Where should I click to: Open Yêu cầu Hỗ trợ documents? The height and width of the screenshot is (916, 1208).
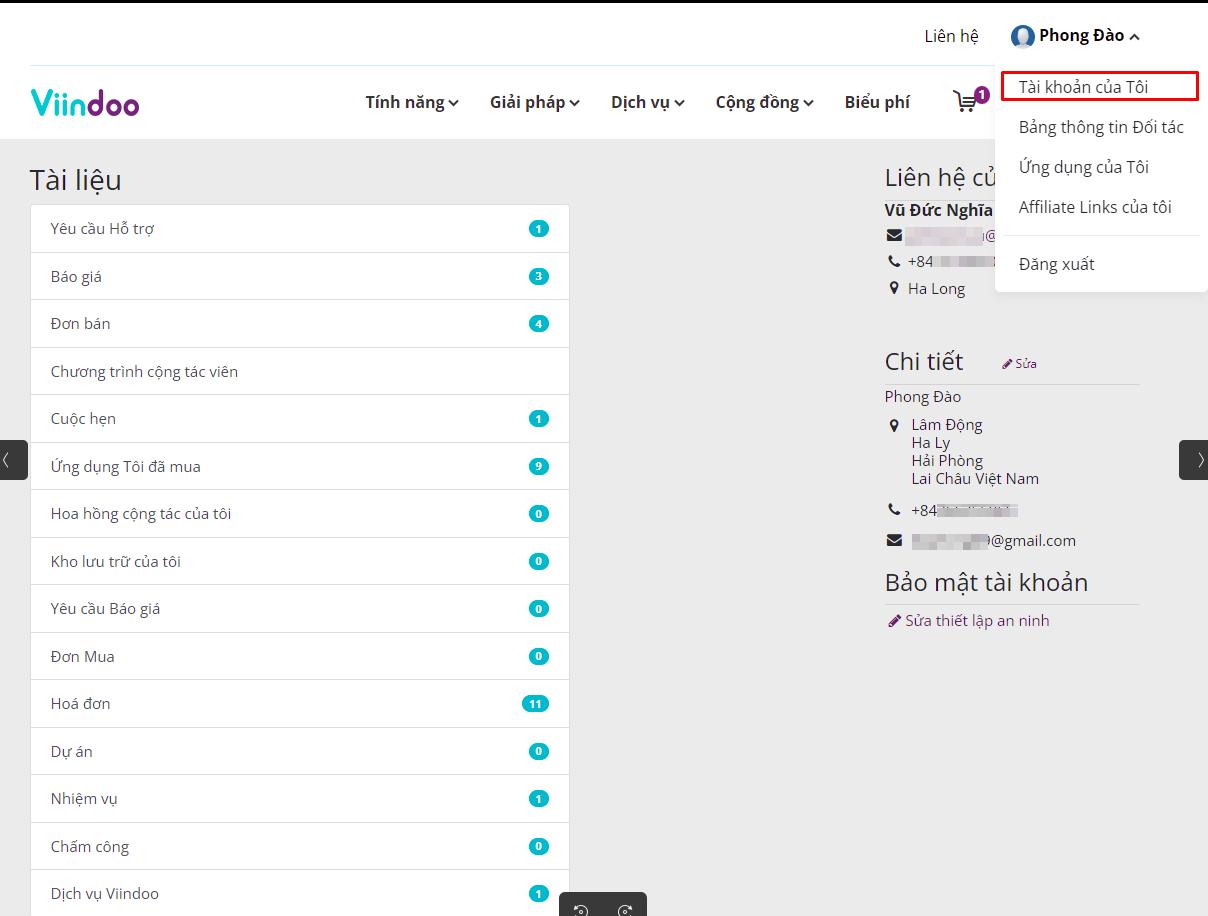(300, 229)
